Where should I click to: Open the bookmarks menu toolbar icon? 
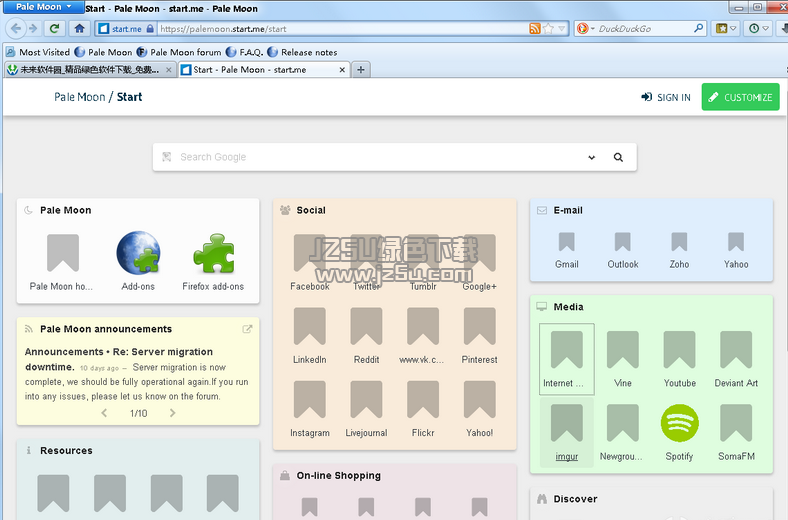(721, 29)
